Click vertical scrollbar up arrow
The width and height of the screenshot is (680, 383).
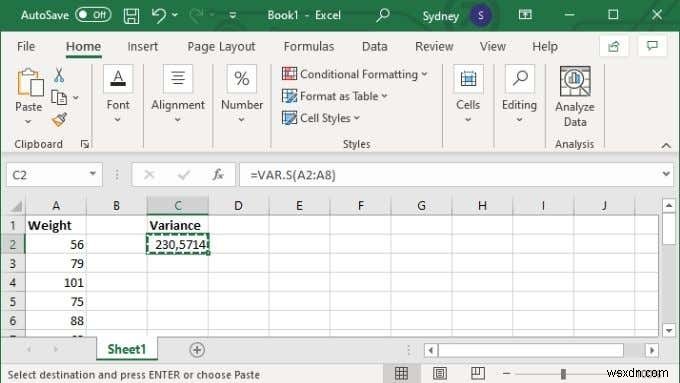(669, 205)
